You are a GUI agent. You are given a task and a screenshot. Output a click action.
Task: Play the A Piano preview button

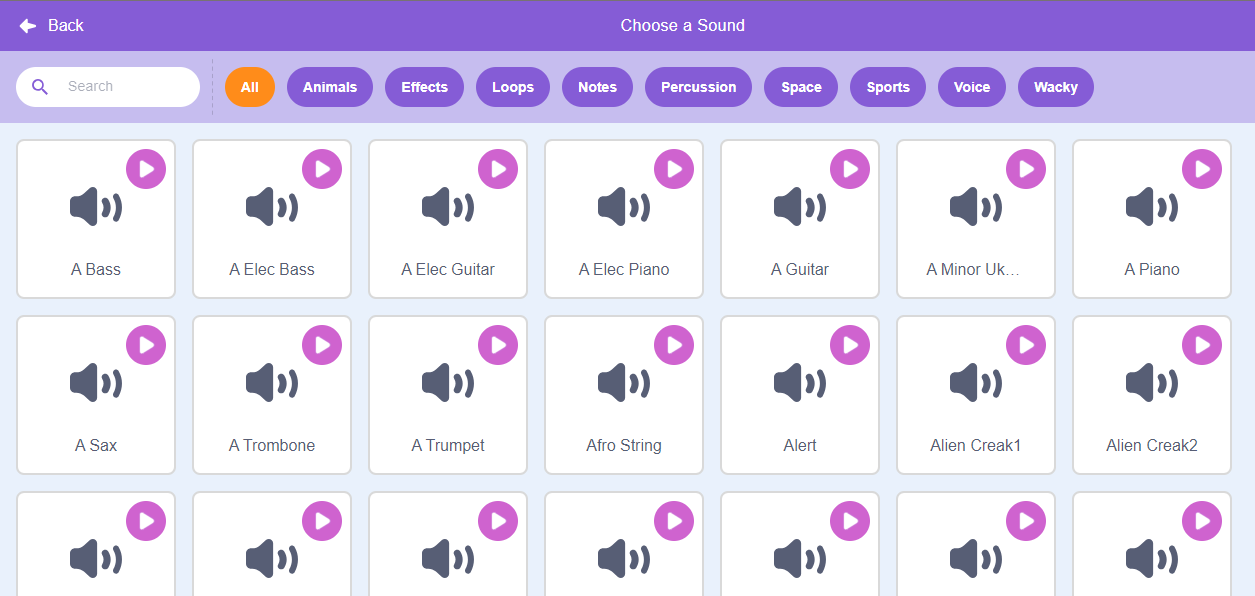pos(1202,169)
